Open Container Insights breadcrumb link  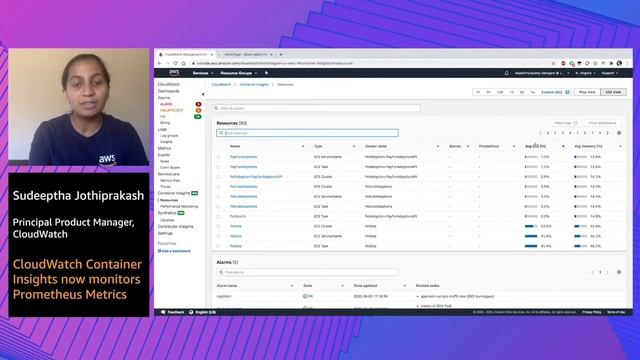254,84
